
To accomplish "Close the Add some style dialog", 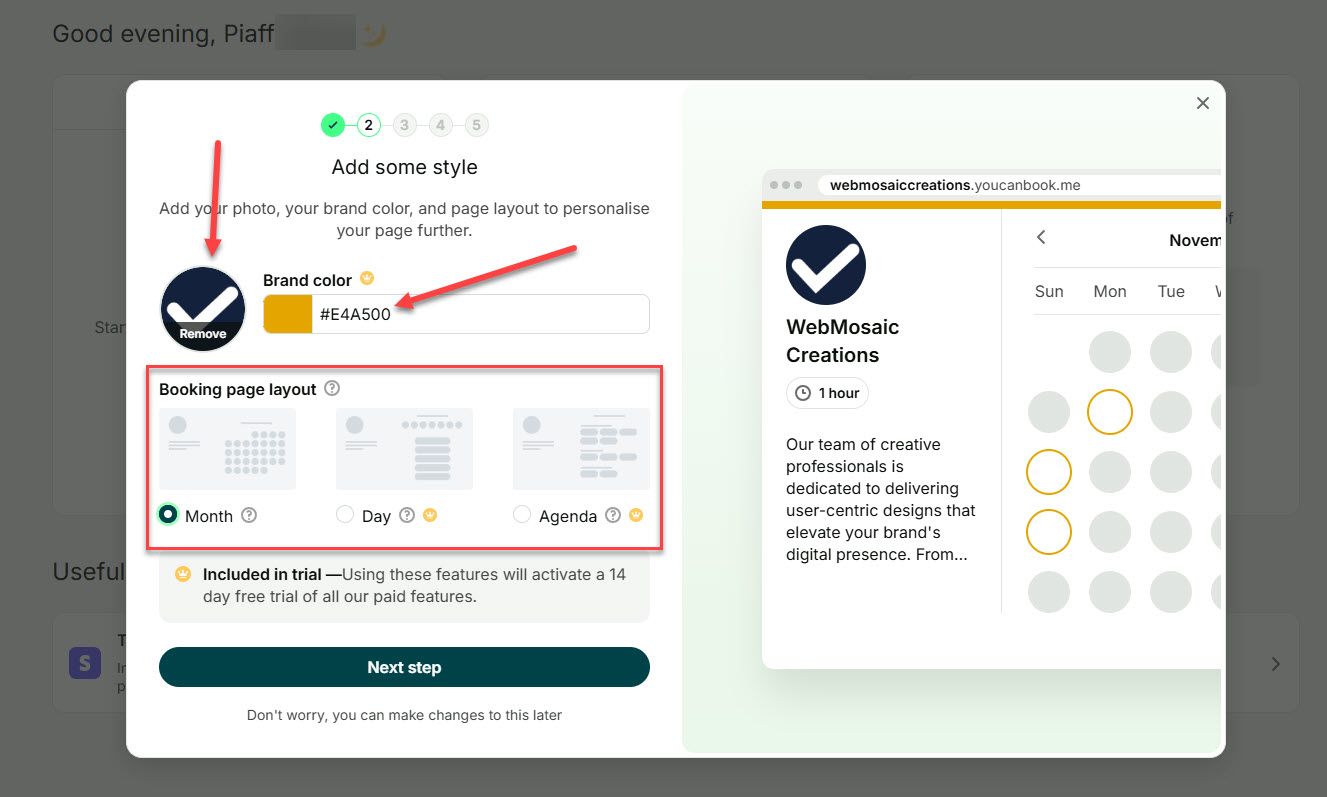I will click(x=1202, y=103).
